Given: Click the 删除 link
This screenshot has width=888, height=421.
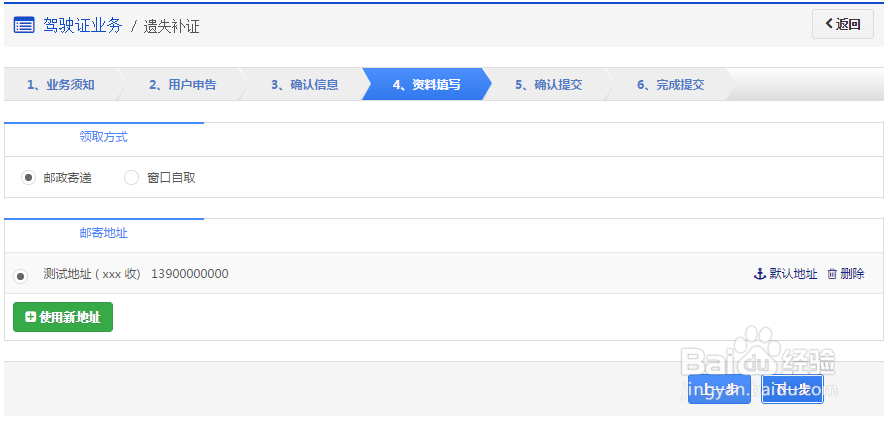Looking at the screenshot, I should (852, 274).
